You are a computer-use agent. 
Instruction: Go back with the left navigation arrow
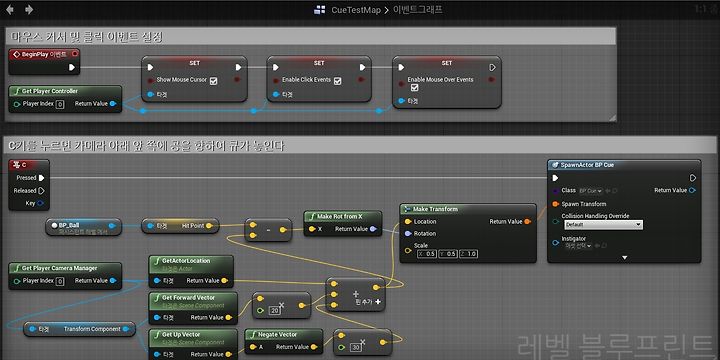(9, 9)
